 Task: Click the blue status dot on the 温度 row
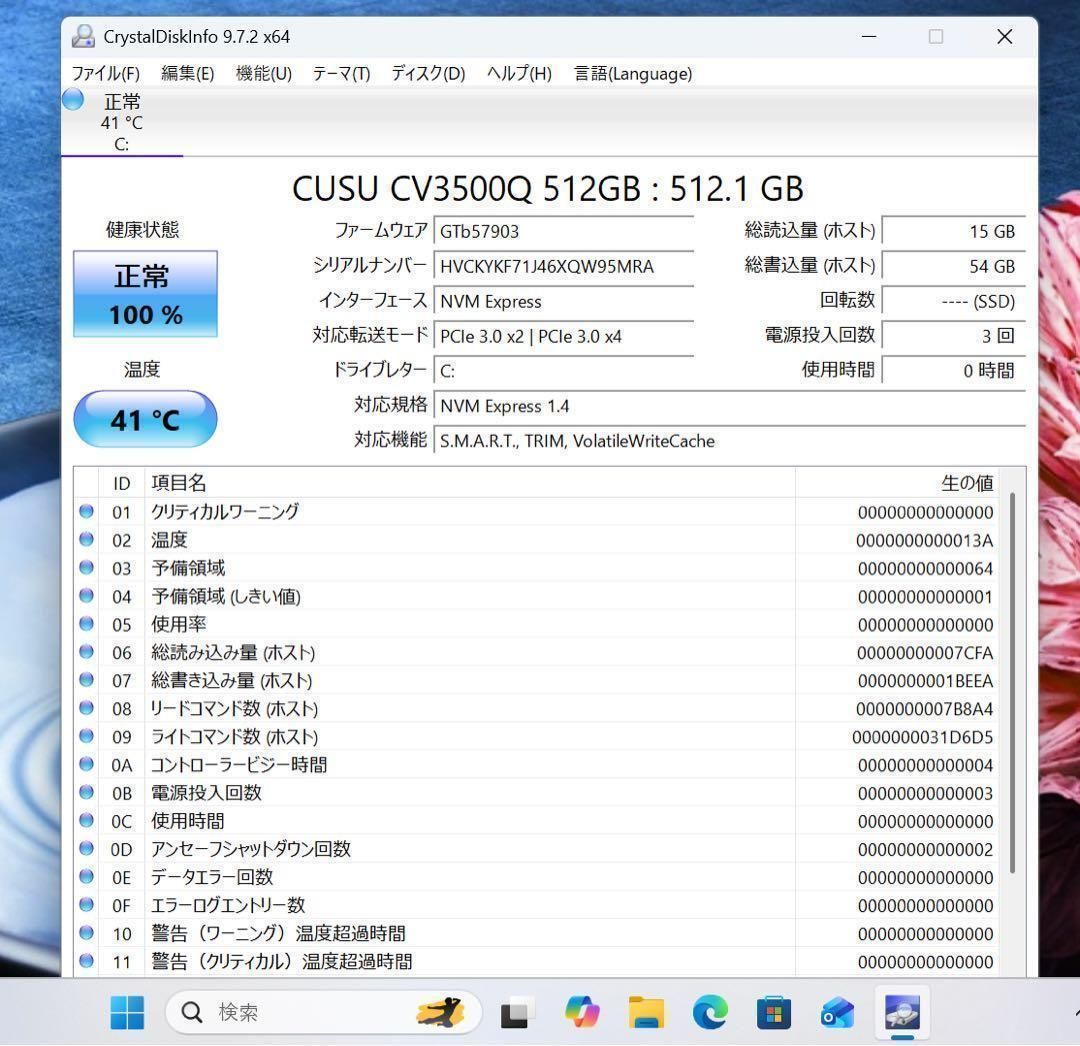point(87,540)
